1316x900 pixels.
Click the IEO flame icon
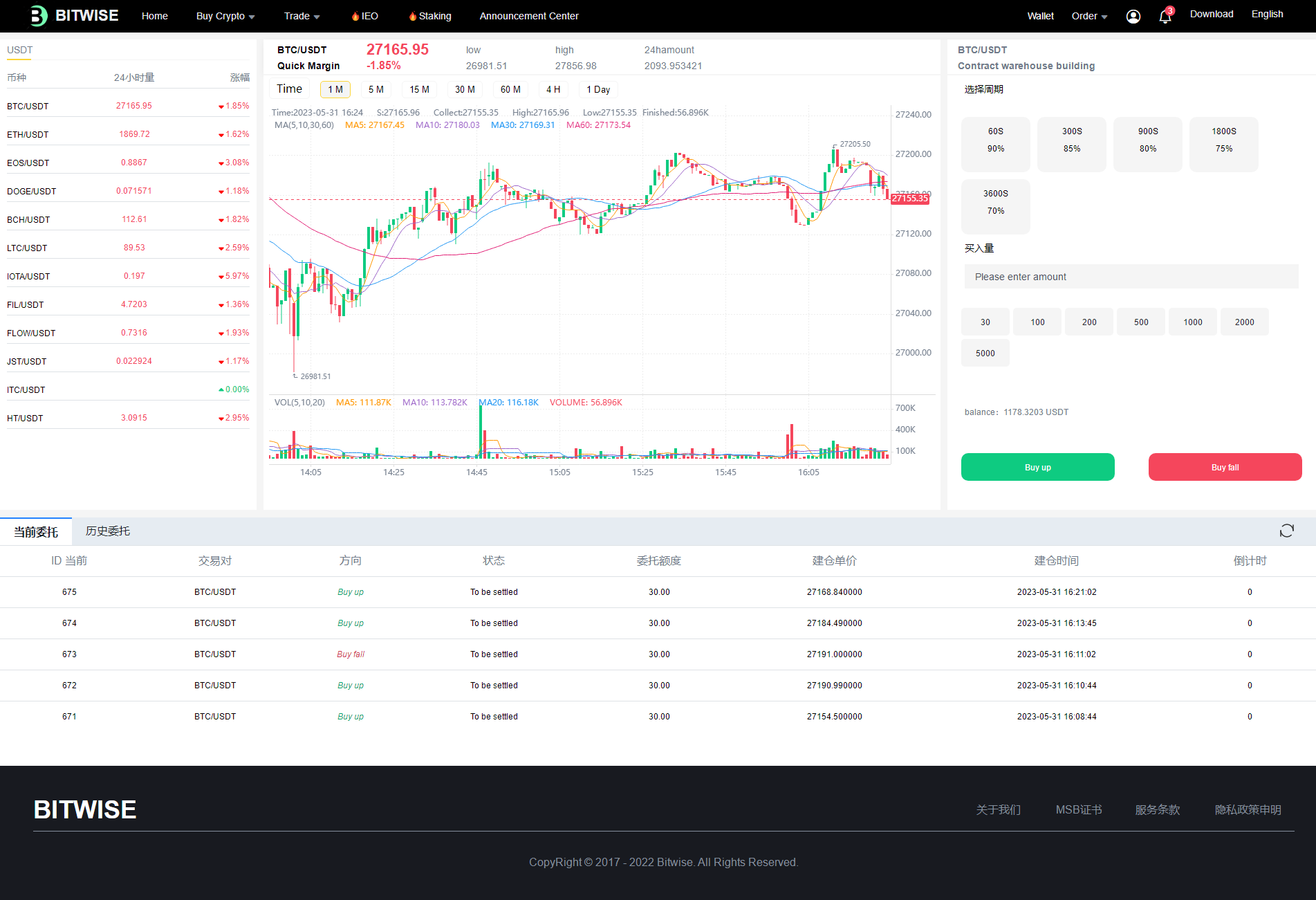coord(355,16)
